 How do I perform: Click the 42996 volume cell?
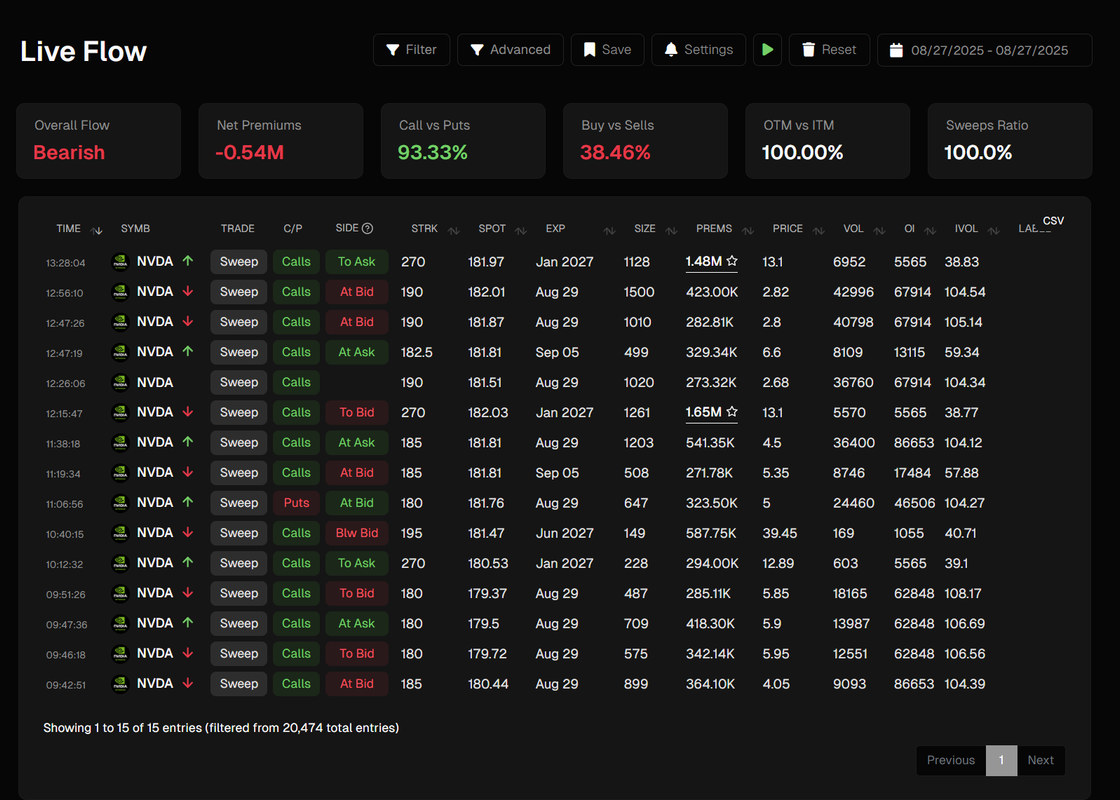(x=853, y=292)
